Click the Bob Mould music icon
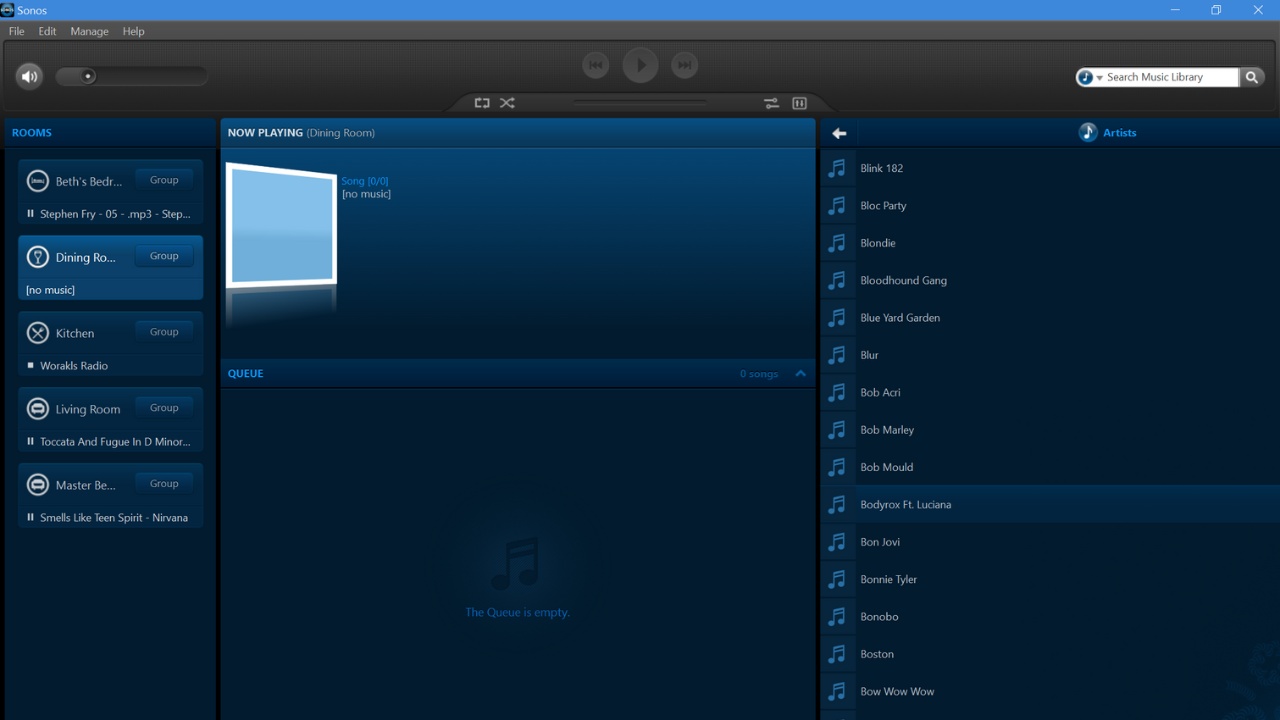 click(838, 467)
